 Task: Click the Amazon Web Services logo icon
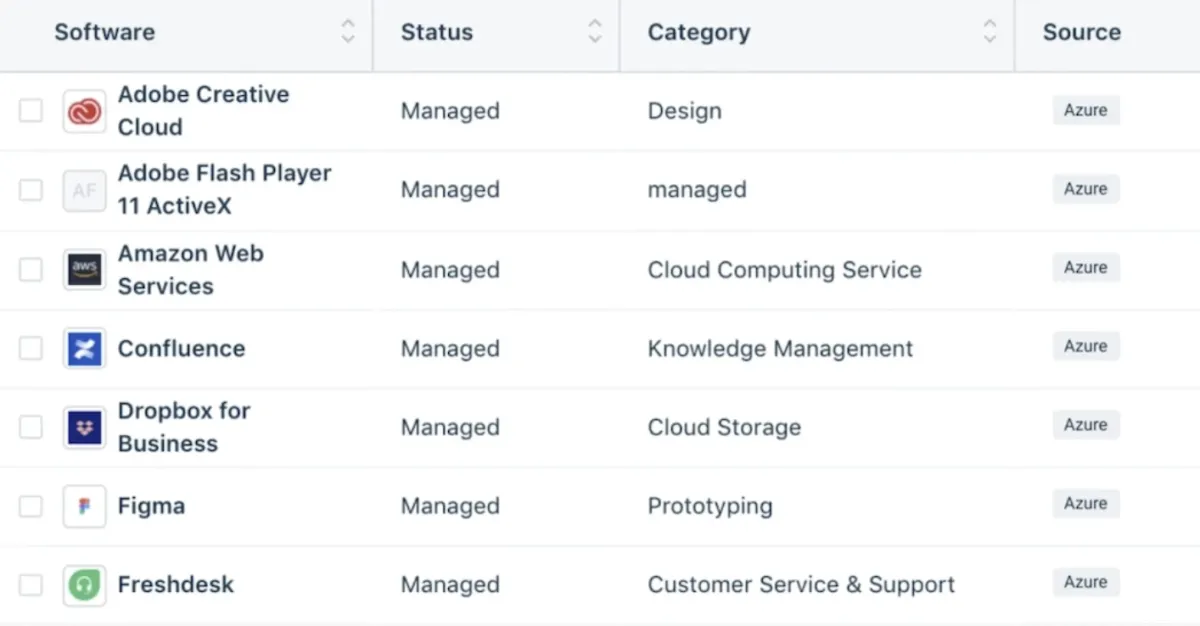coord(84,269)
